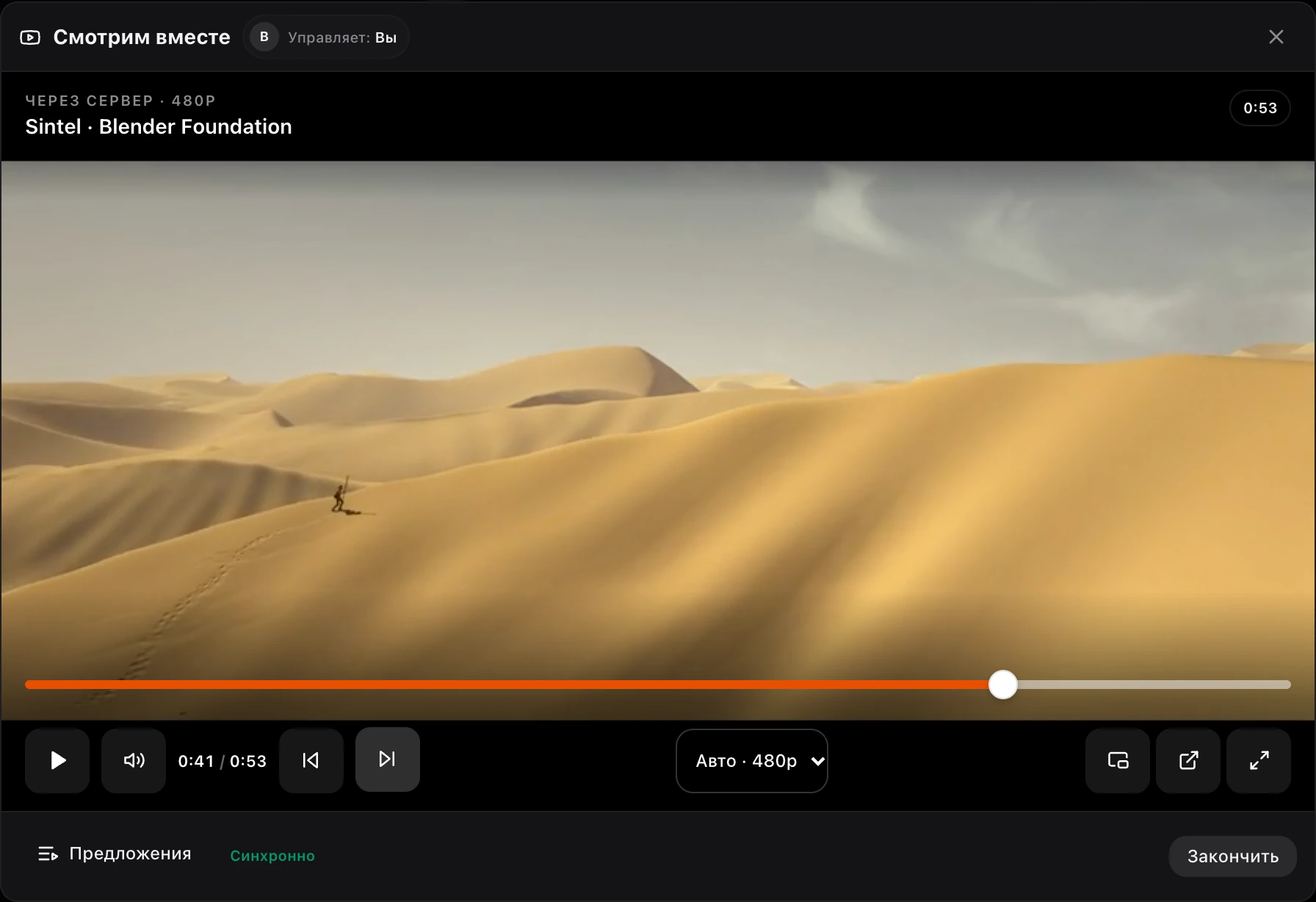1316x902 pixels.
Task: Click the B avatar circle
Action: pos(264,37)
